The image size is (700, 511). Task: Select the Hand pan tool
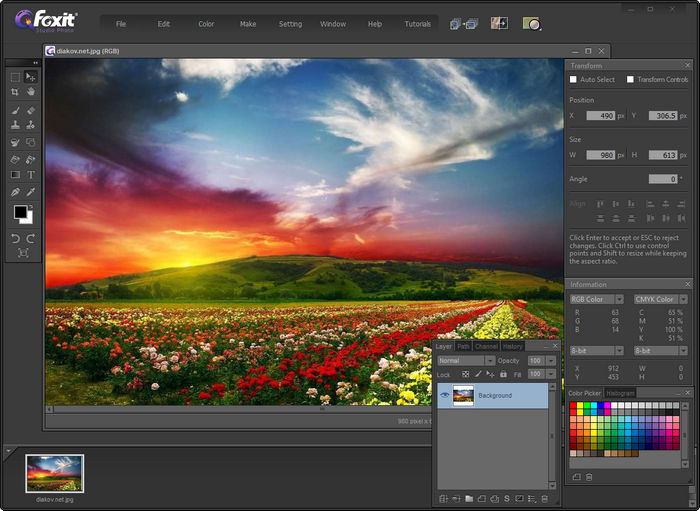tap(31, 92)
